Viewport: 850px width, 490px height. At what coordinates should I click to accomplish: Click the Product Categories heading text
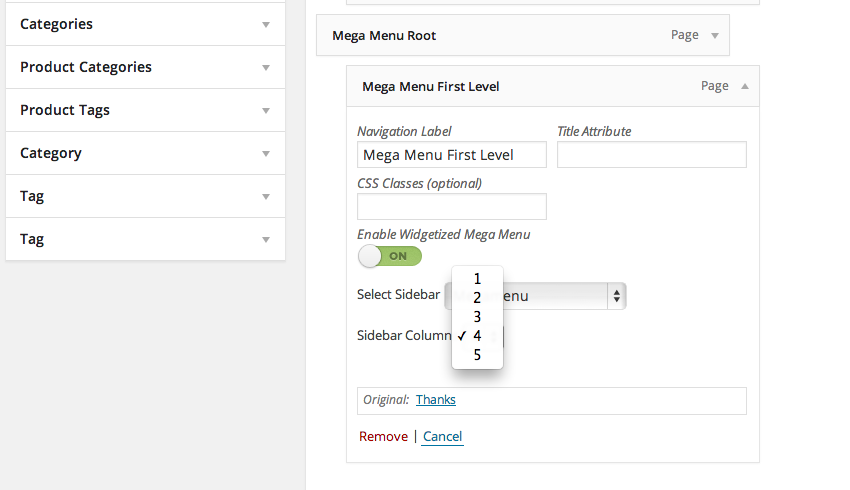[x=86, y=67]
